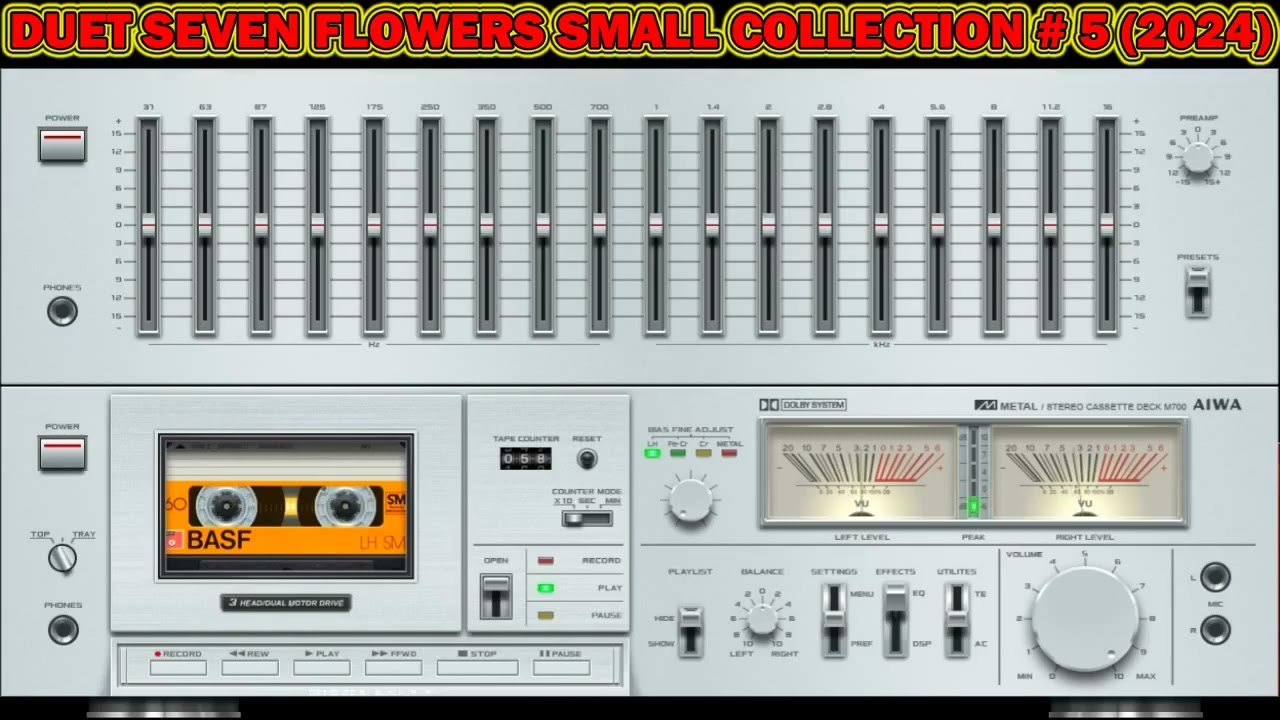Viewport: 1280px width, 720px height.
Task: Flip the UTILITES TE/AC switch
Action: (957, 618)
